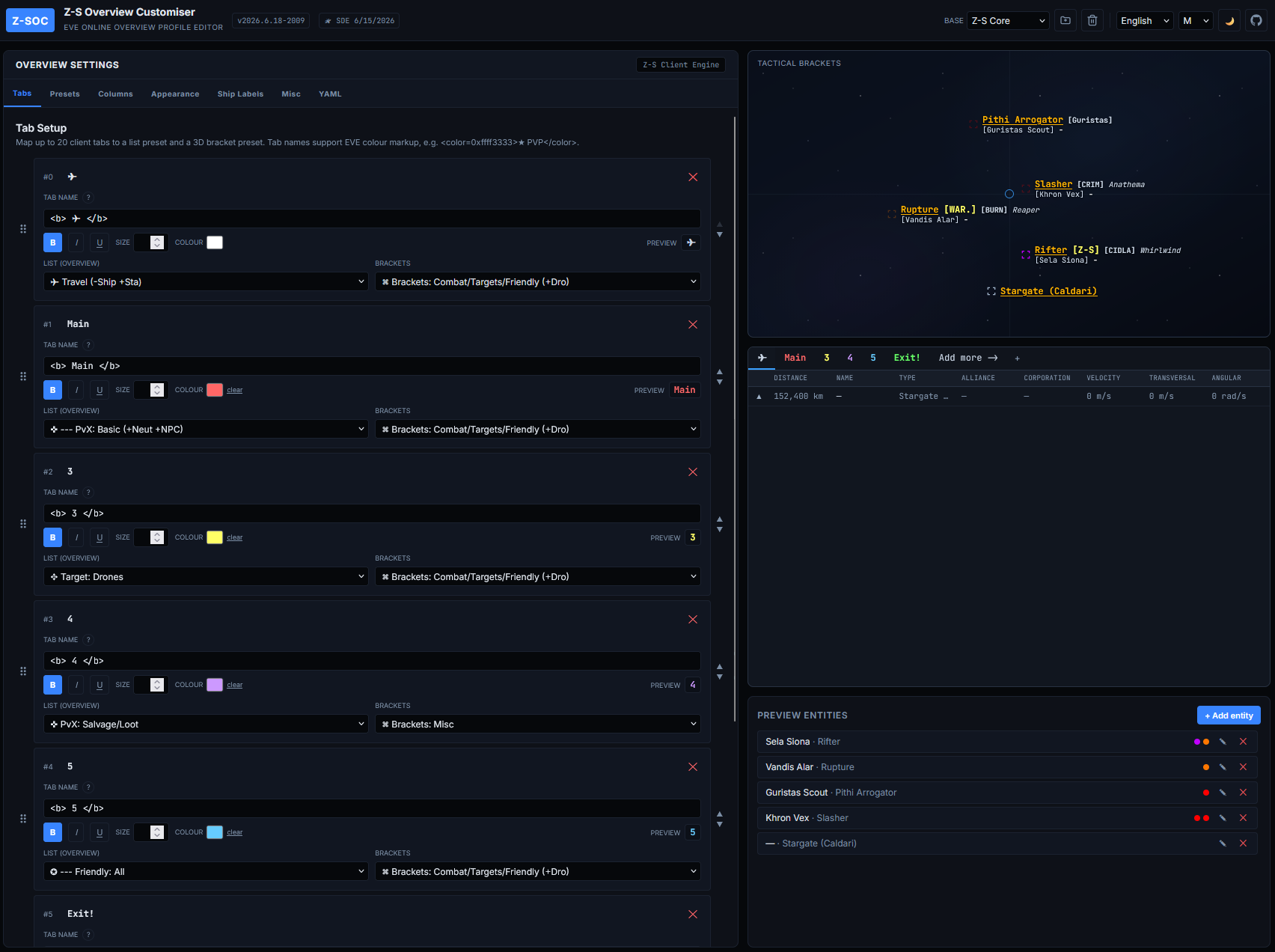
Task: Remove the Main tab #1 with red X
Action: (693, 325)
